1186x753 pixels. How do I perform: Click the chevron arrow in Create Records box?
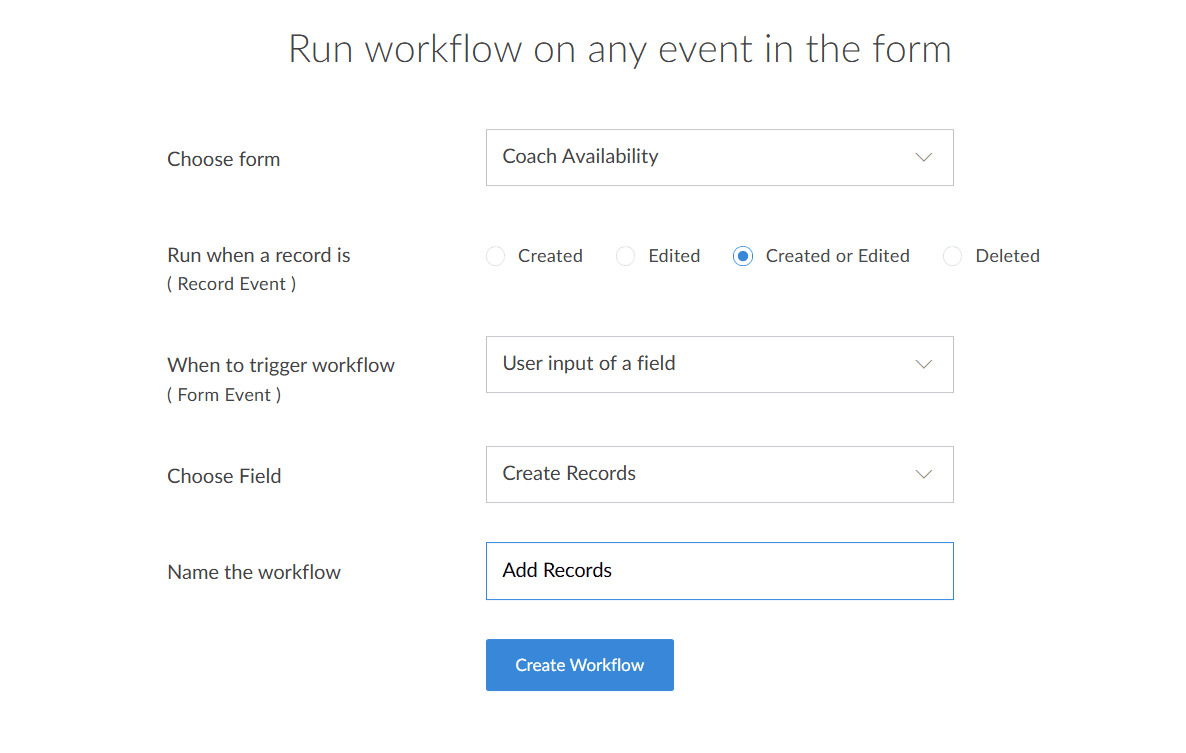[924, 474]
